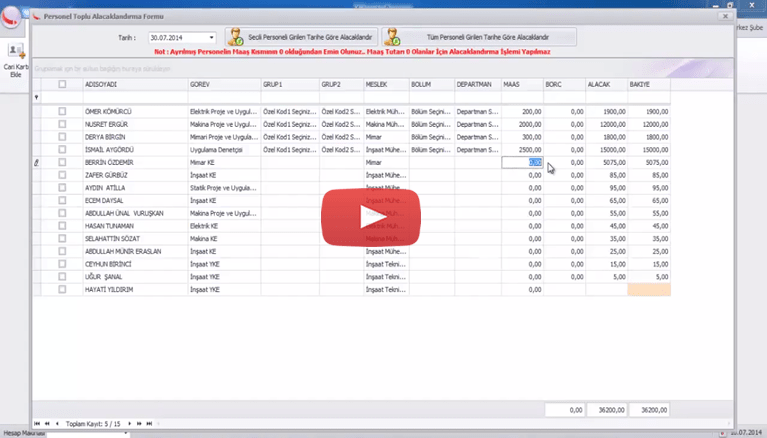Check the box beside HAYATİ YILDIRIM
Image resolution: width=767 pixels, height=438 pixels.
coord(62,289)
